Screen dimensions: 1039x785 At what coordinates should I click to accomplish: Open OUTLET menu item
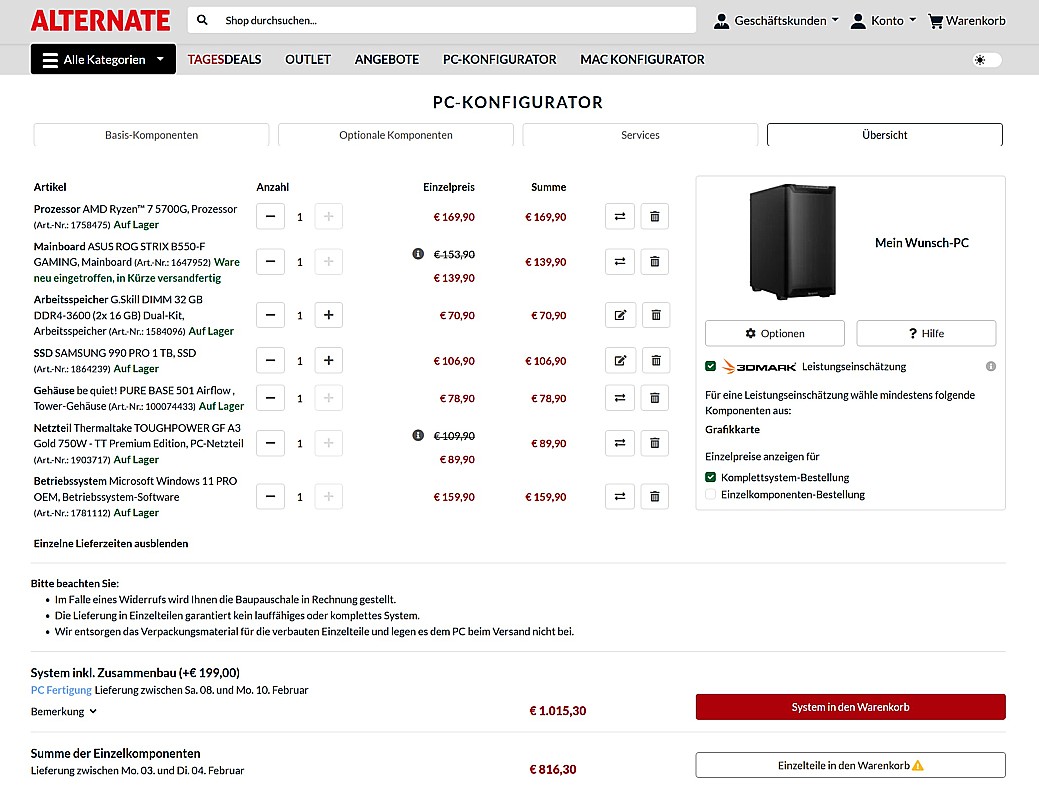(307, 60)
